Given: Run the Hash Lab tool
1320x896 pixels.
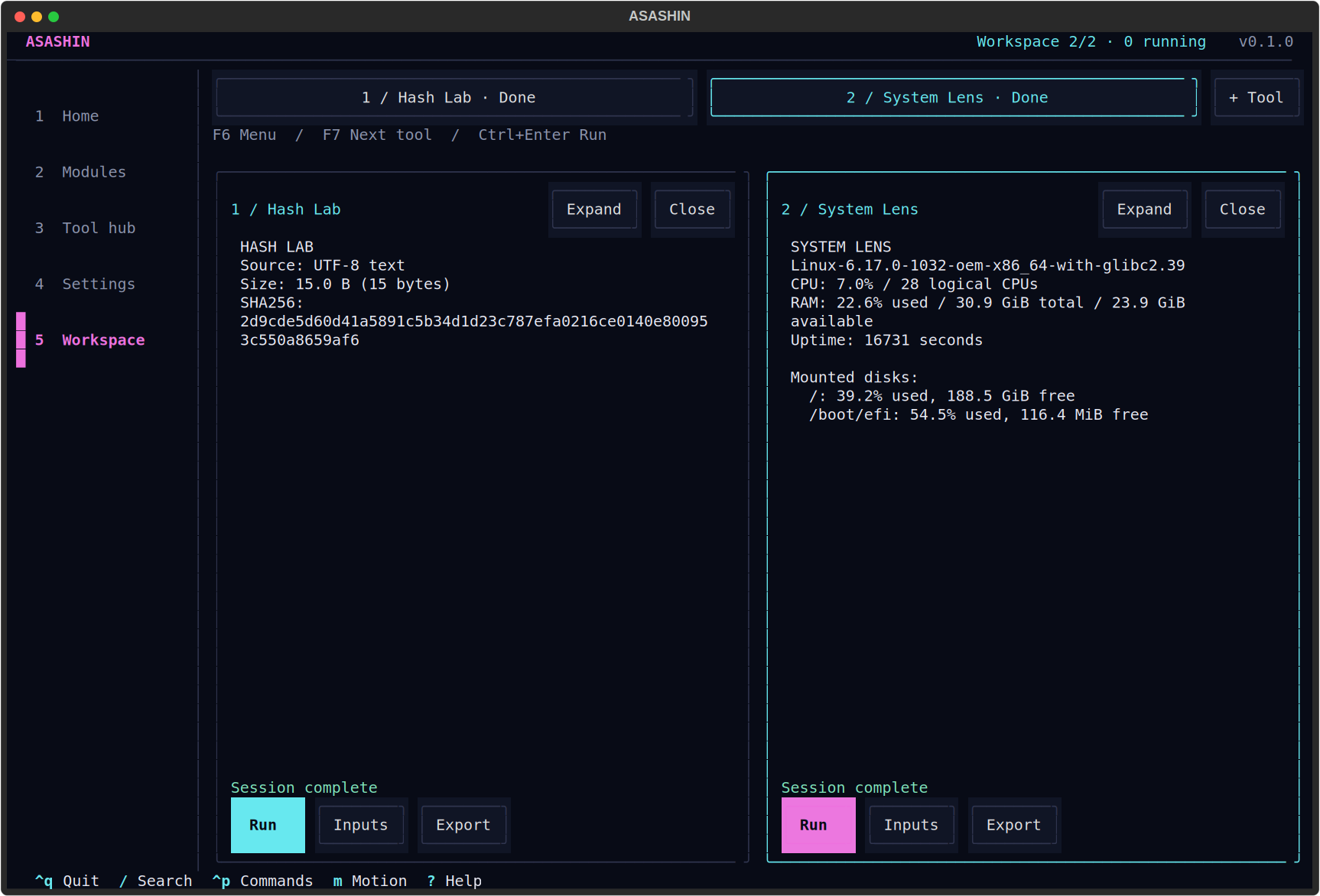Looking at the screenshot, I should coord(268,825).
